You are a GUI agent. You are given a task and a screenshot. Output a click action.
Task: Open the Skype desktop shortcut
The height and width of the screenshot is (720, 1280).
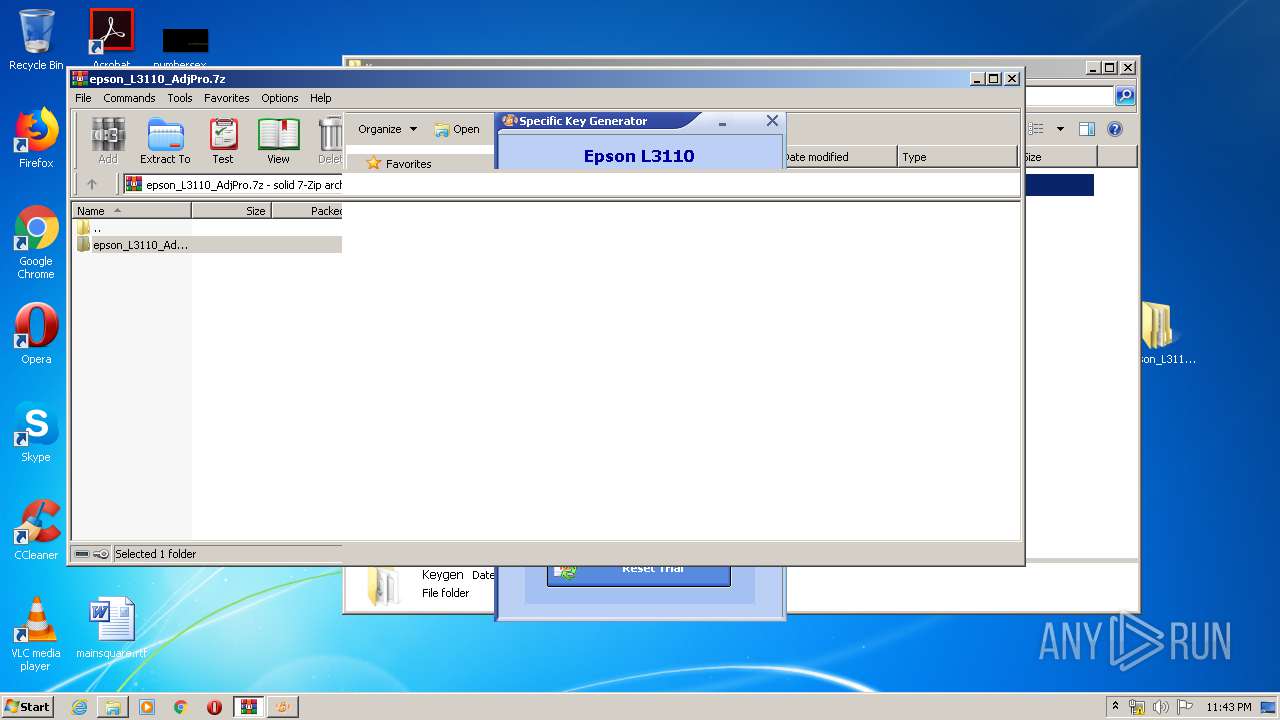click(x=36, y=432)
